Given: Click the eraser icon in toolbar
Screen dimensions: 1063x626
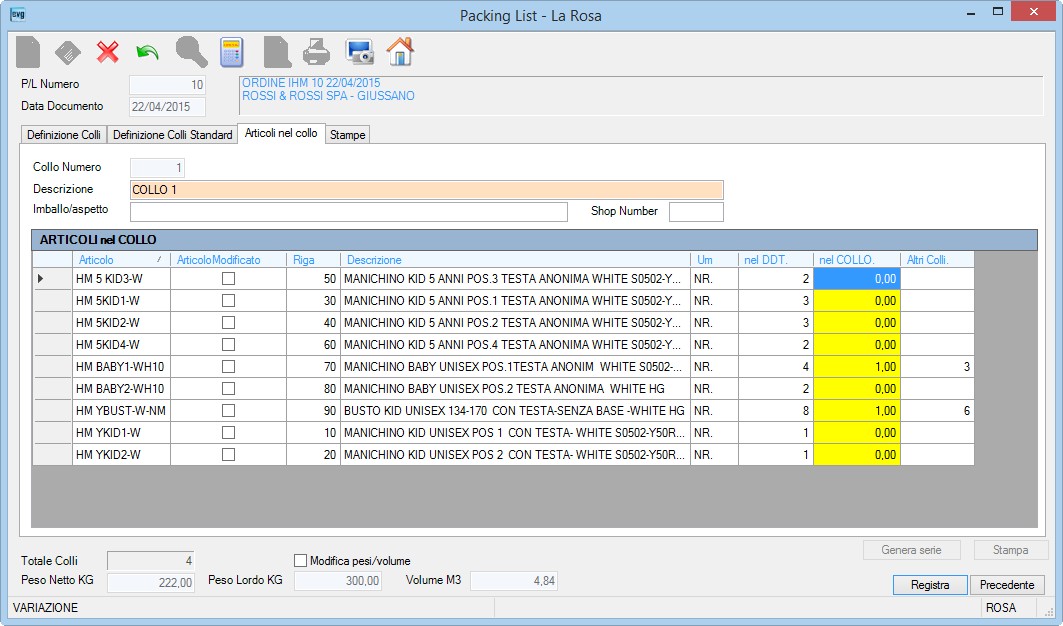Looking at the screenshot, I should pos(68,52).
